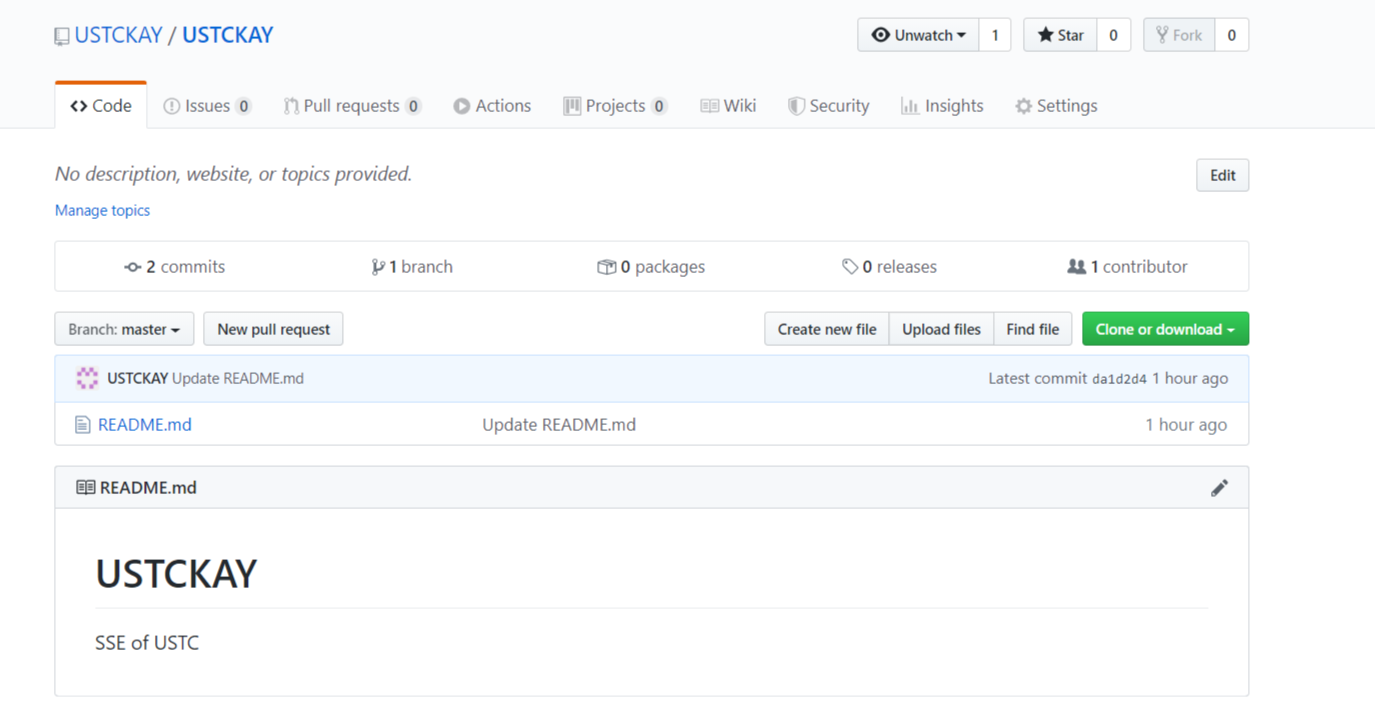The width and height of the screenshot is (1375, 722).
Task: Open the Update README.md message in commit header
Action: click(238, 379)
